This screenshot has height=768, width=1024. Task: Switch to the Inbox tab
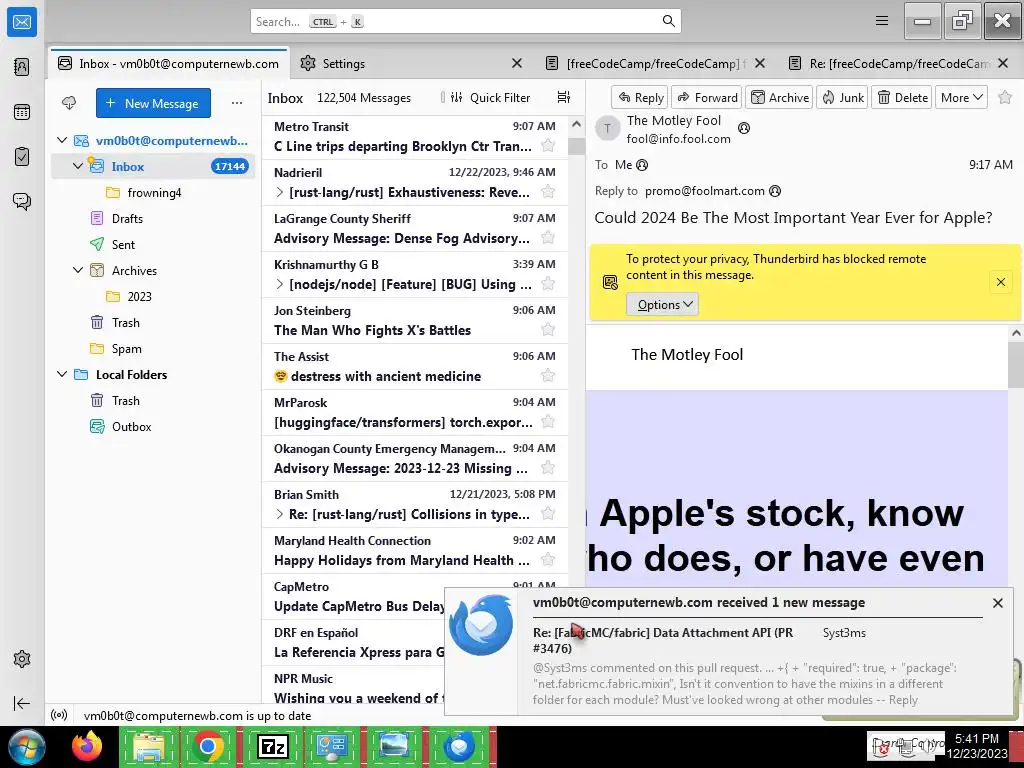click(x=168, y=63)
